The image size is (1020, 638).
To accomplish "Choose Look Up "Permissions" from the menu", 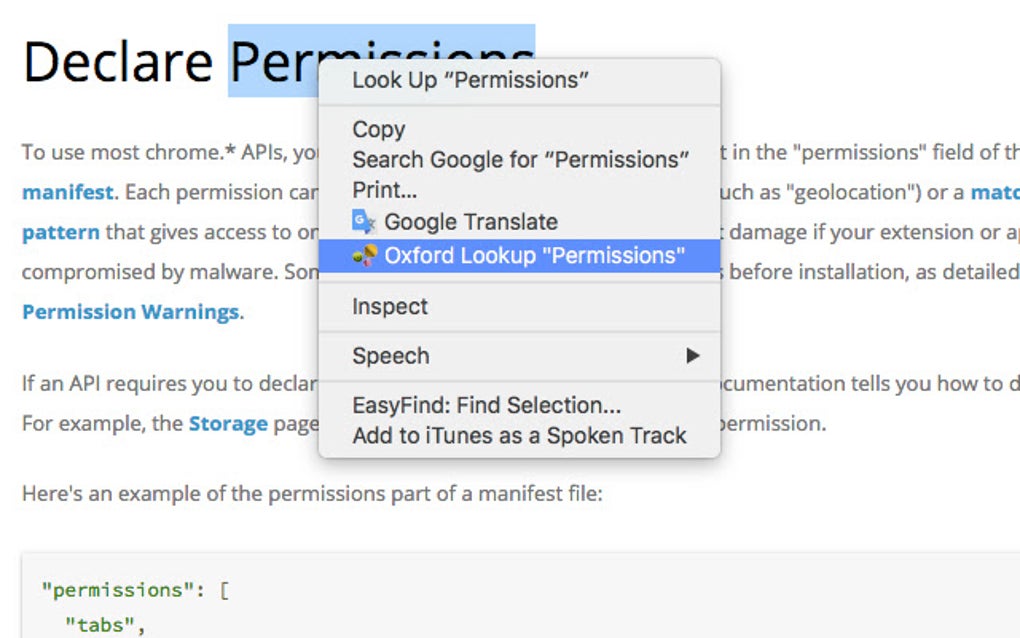I will pos(471,80).
